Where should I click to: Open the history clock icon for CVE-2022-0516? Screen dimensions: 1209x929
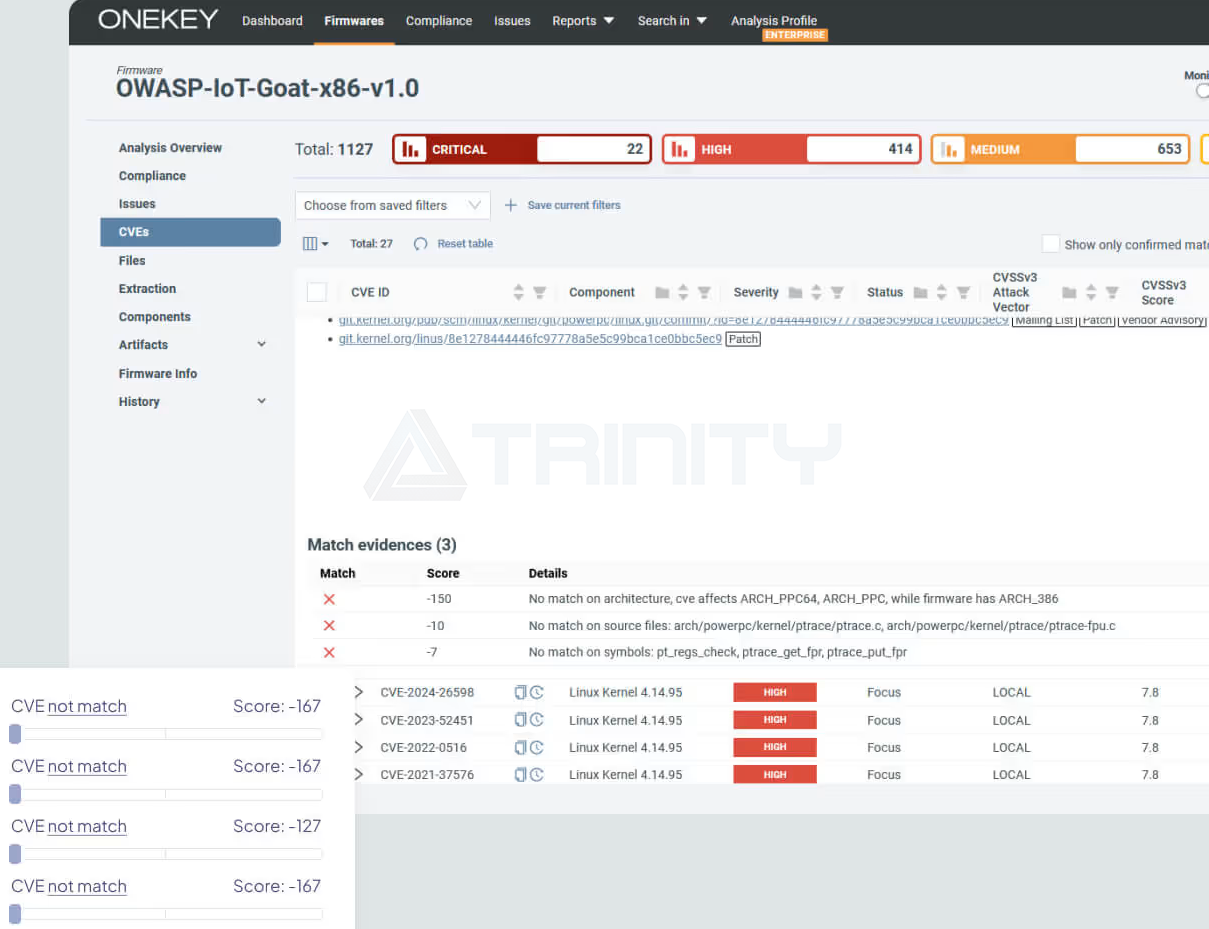(x=537, y=747)
